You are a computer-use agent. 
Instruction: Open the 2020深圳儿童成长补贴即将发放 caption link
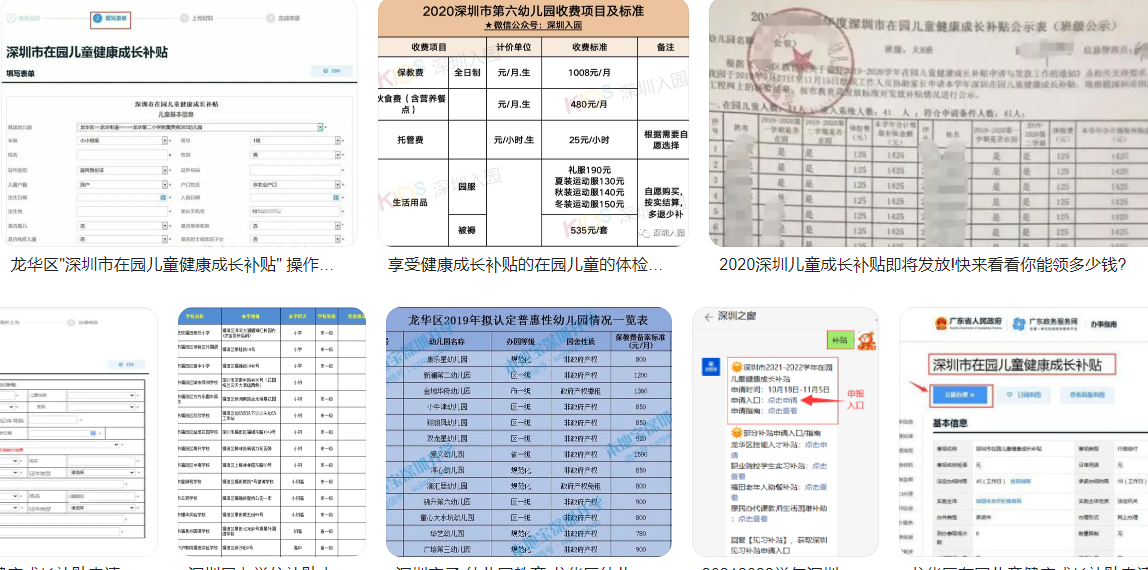pos(922,264)
